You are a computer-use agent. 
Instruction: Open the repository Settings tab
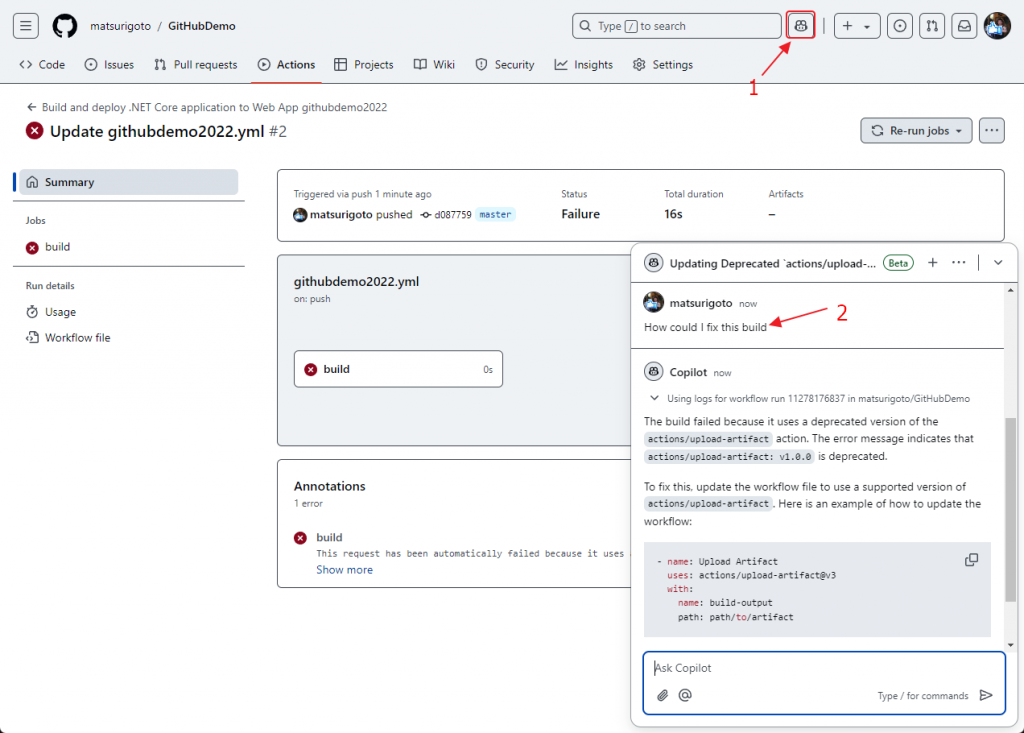tap(663, 65)
